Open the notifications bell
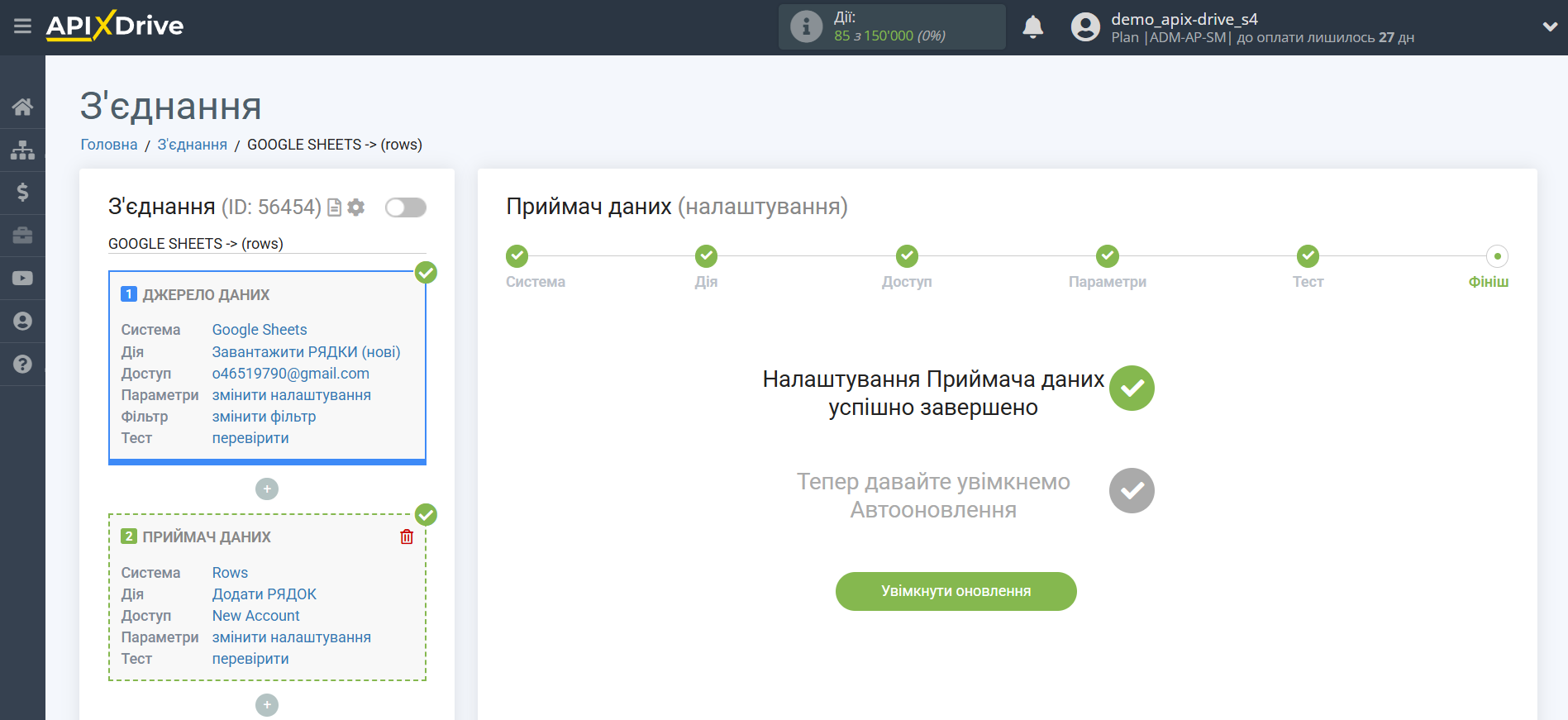 tap(1032, 27)
